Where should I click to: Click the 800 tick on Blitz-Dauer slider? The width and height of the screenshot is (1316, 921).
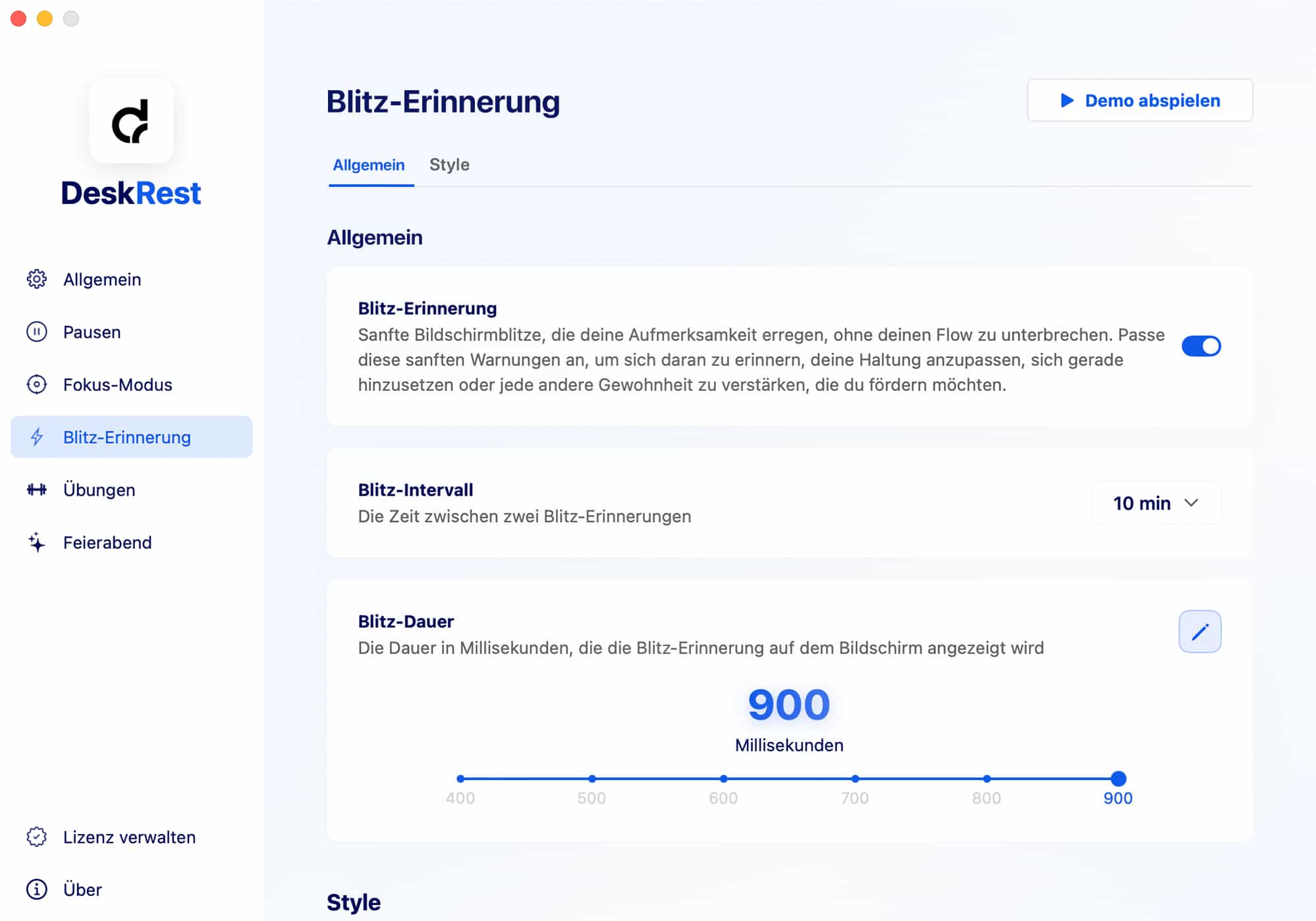986,779
